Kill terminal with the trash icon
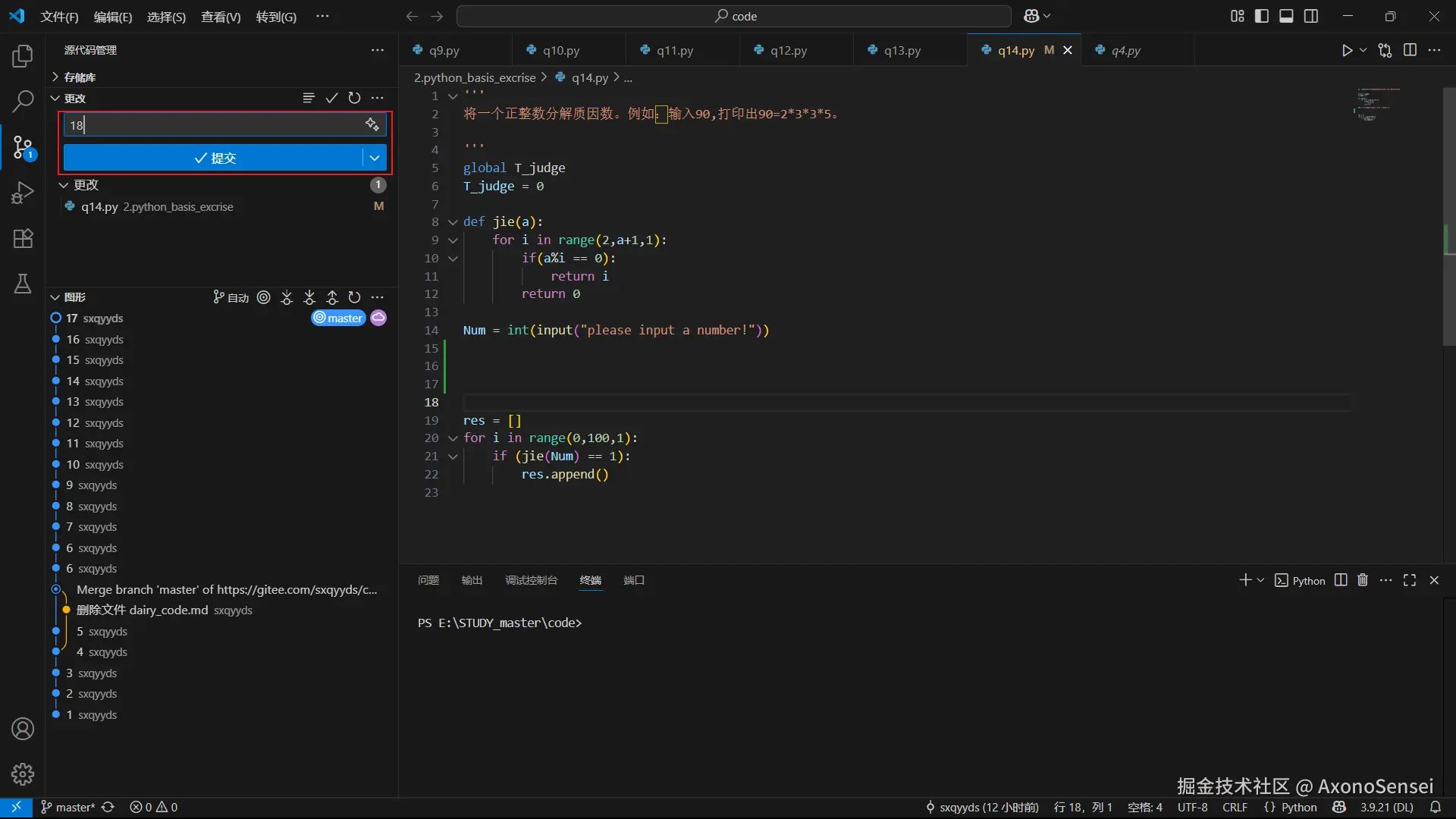 [x=1363, y=580]
